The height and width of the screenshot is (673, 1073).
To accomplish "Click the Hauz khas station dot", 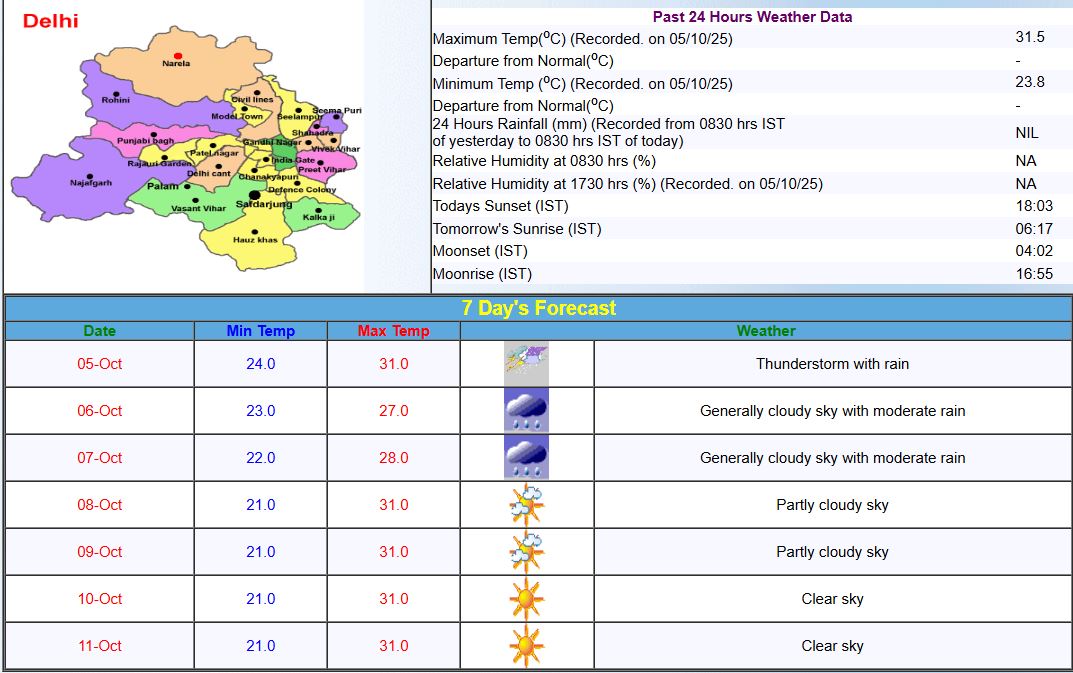I will [256, 231].
